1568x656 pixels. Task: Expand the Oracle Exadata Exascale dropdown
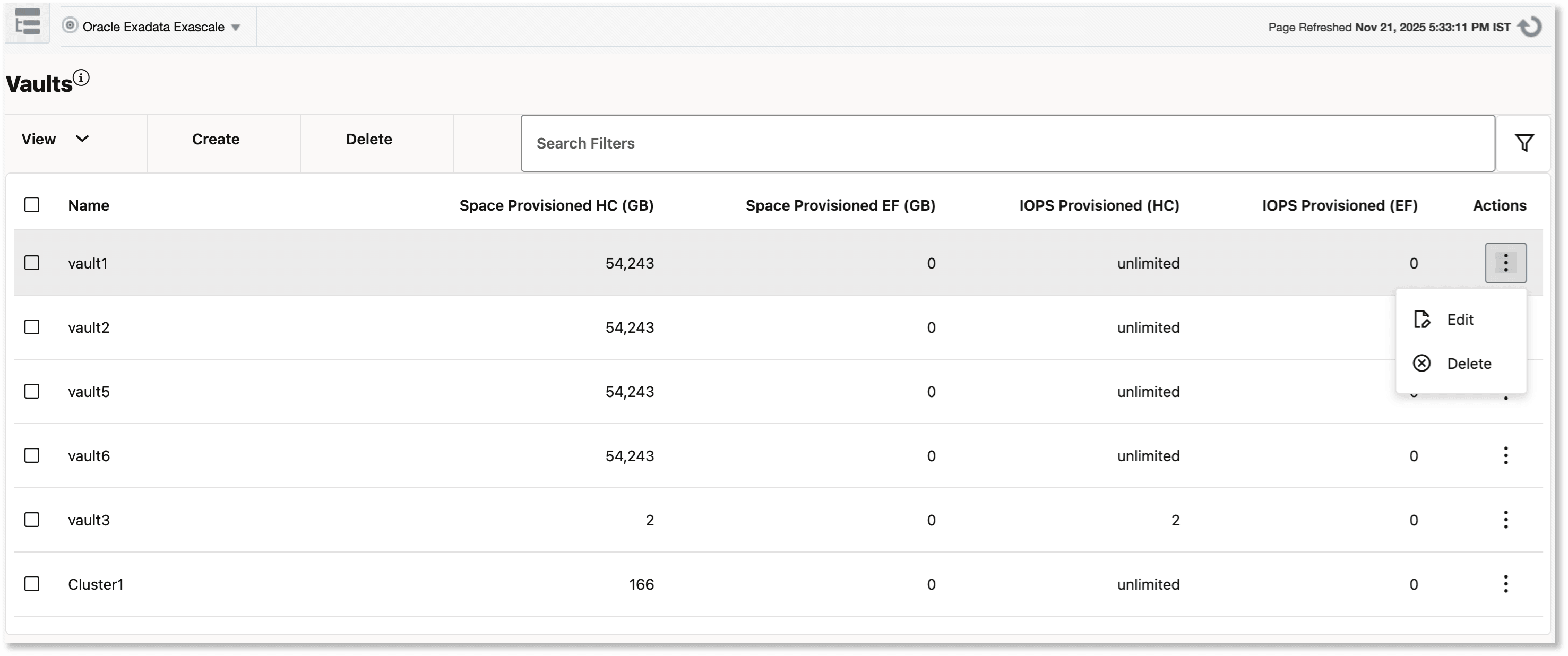[236, 28]
